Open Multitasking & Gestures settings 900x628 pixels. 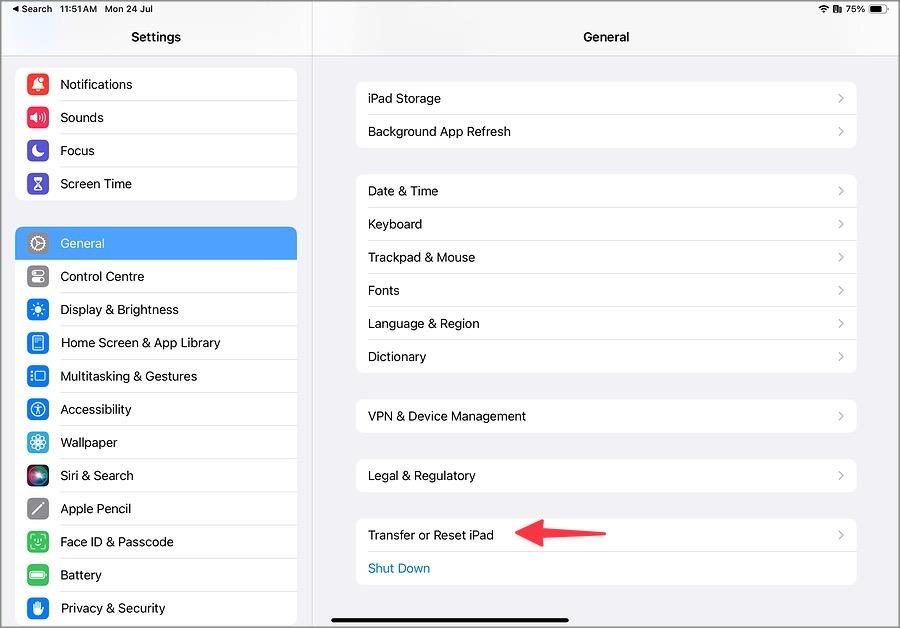pos(156,376)
